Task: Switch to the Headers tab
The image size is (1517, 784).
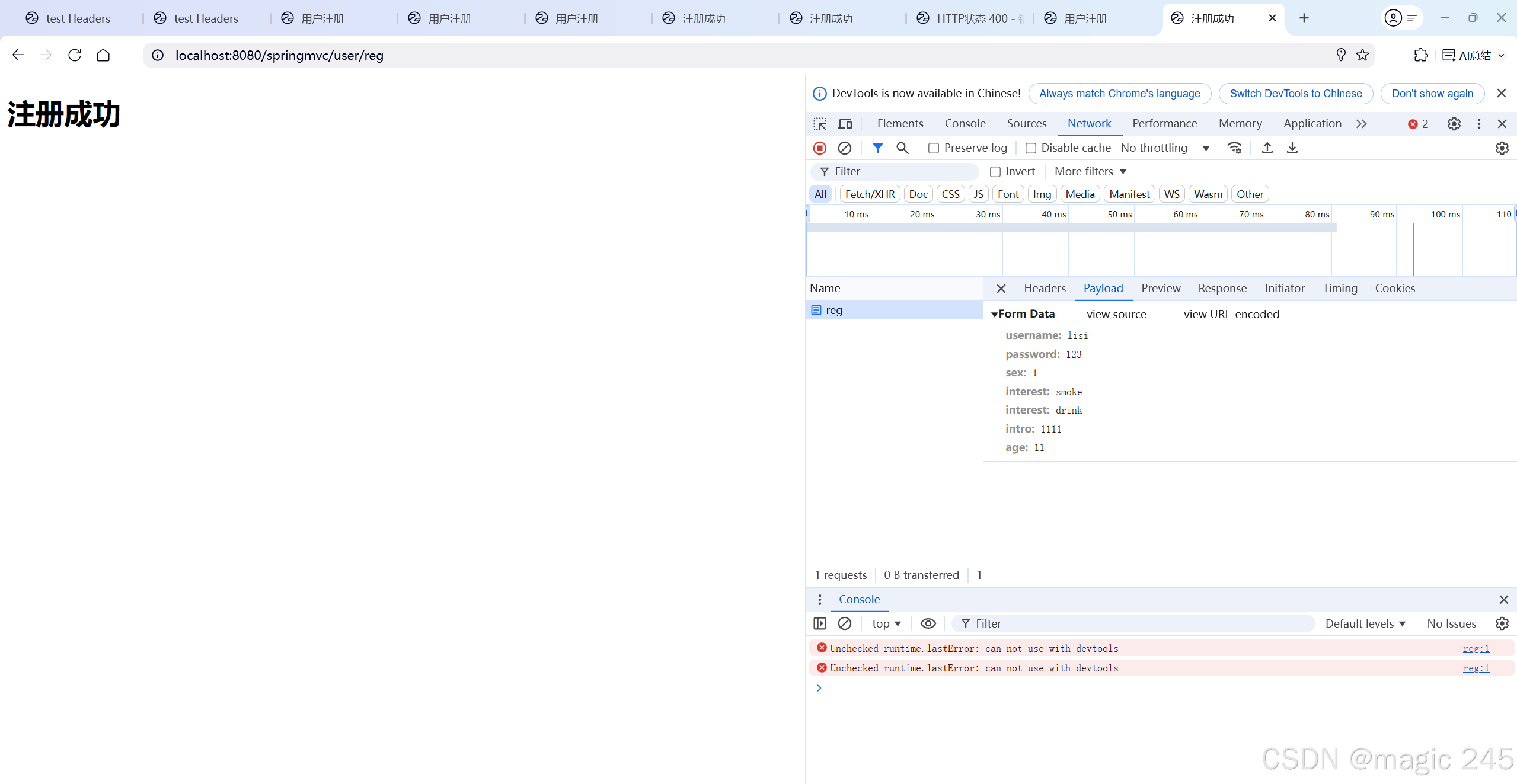Action: click(1045, 289)
